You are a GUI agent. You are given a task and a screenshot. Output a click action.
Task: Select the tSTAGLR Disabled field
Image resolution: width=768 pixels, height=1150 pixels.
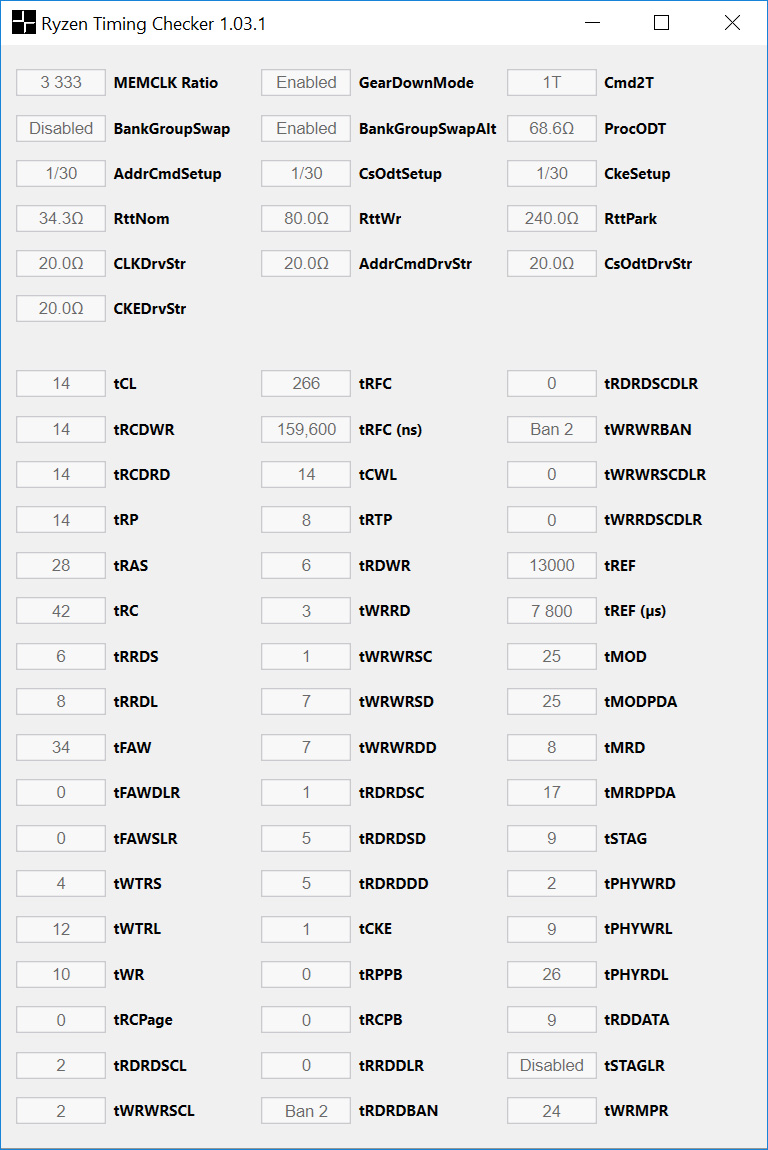point(551,1065)
